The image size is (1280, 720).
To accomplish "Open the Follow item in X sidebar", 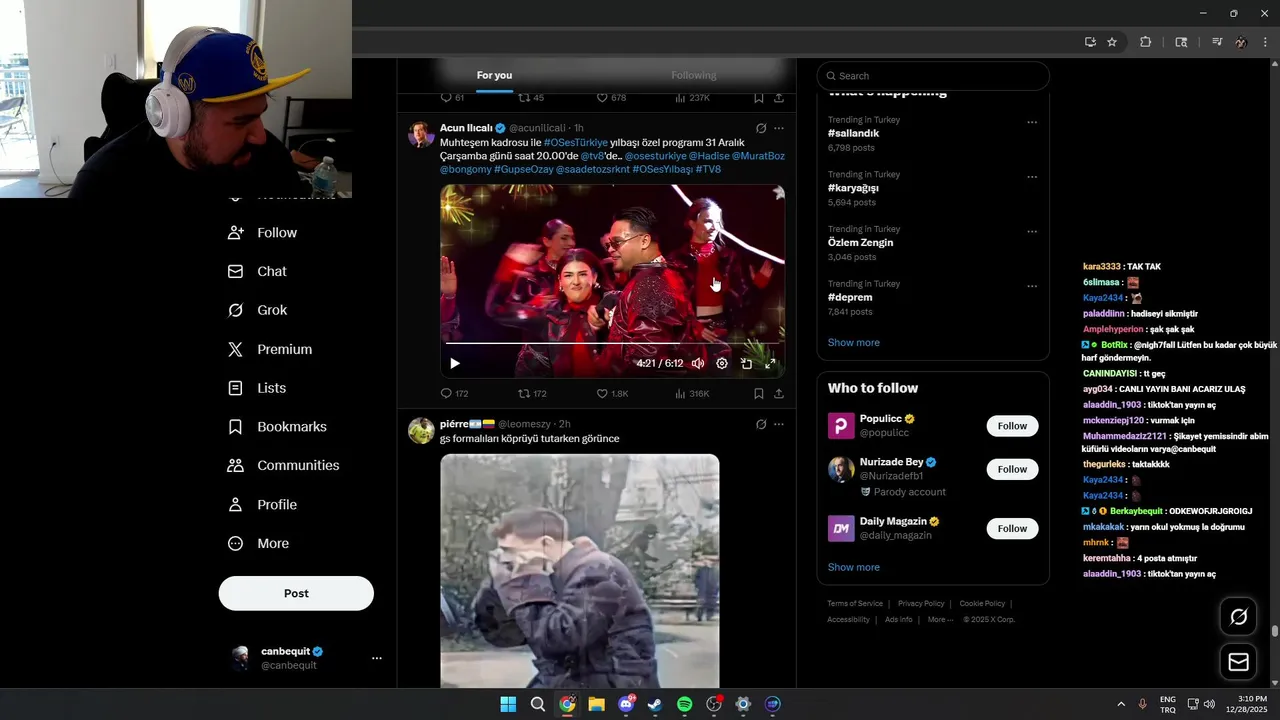I will 263,232.
